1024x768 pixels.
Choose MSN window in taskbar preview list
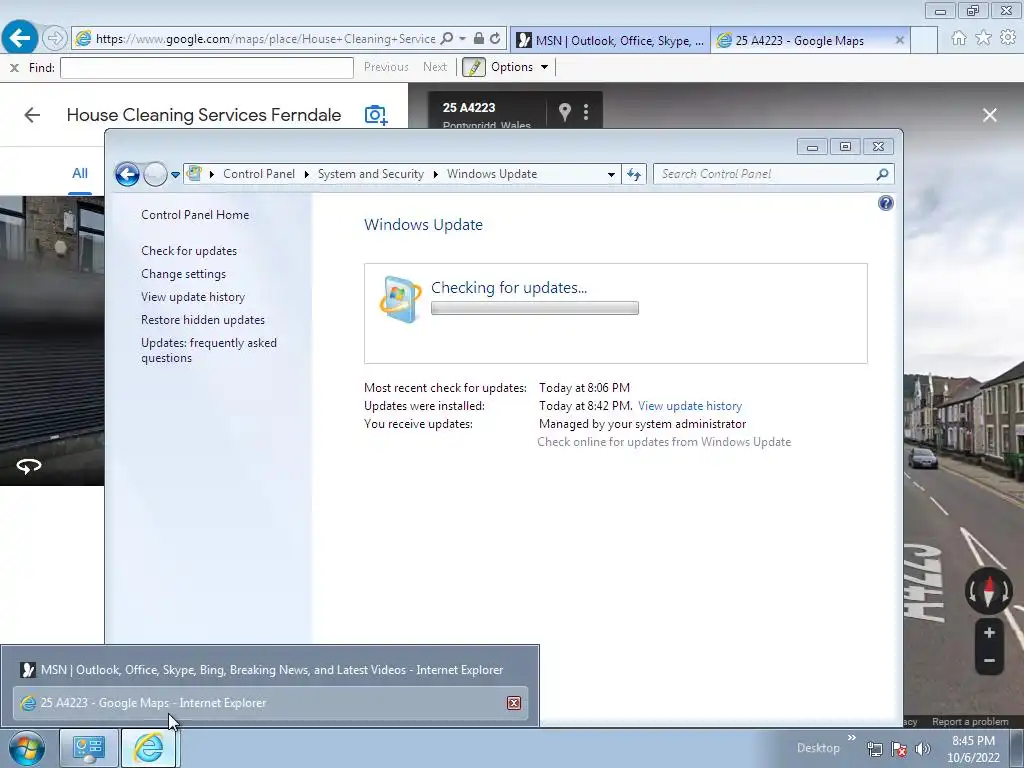click(x=271, y=670)
